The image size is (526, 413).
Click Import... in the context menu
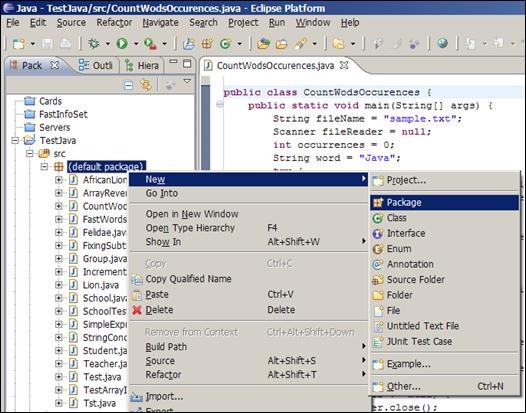[x=249, y=397]
